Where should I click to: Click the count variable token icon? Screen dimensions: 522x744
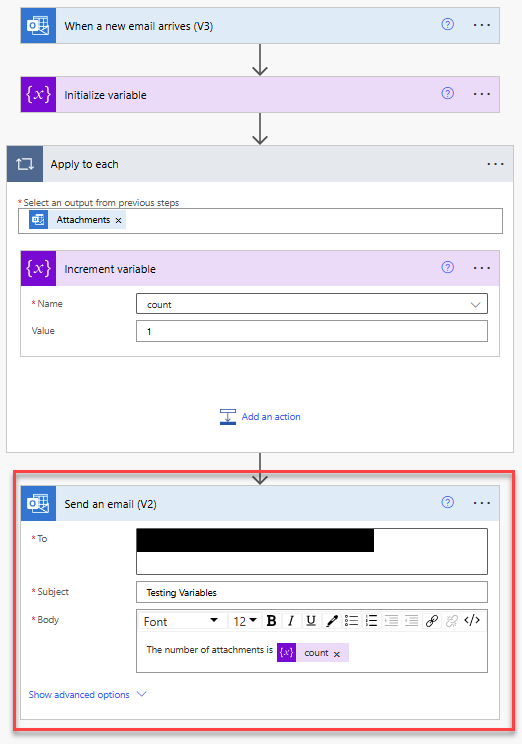pos(287,652)
